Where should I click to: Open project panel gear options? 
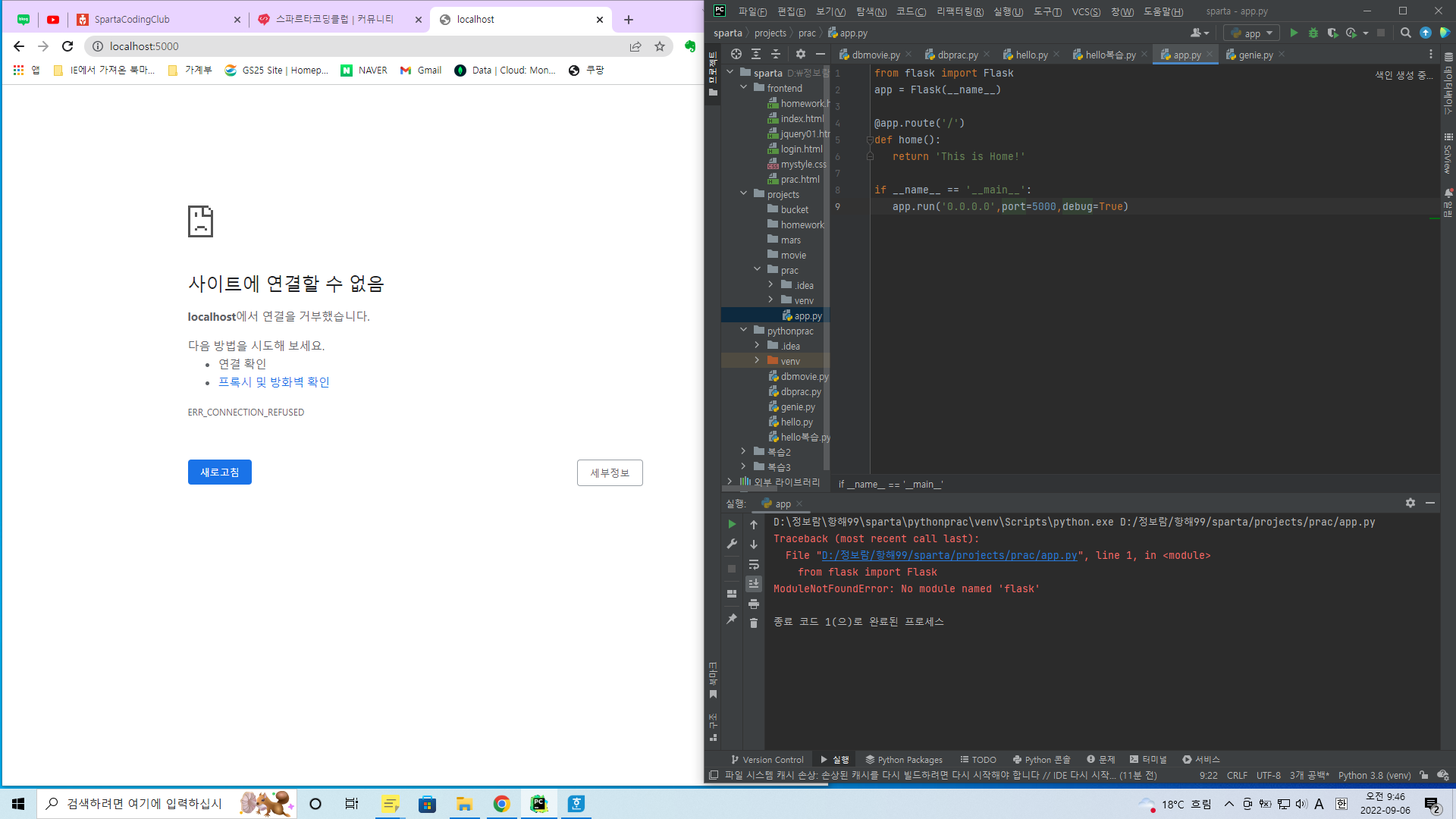click(801, 54)
